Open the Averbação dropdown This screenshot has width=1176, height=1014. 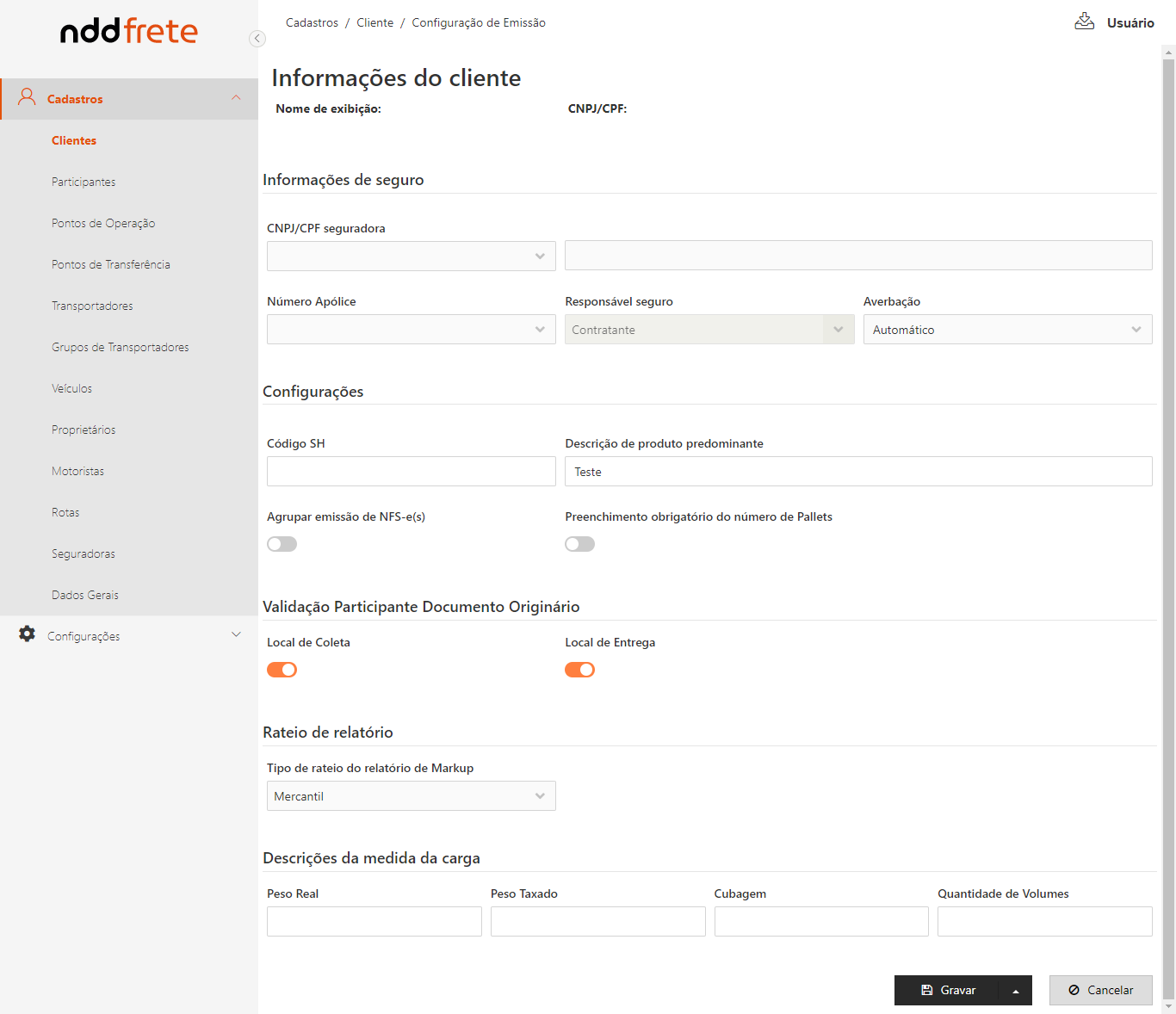click(1007, 330)
